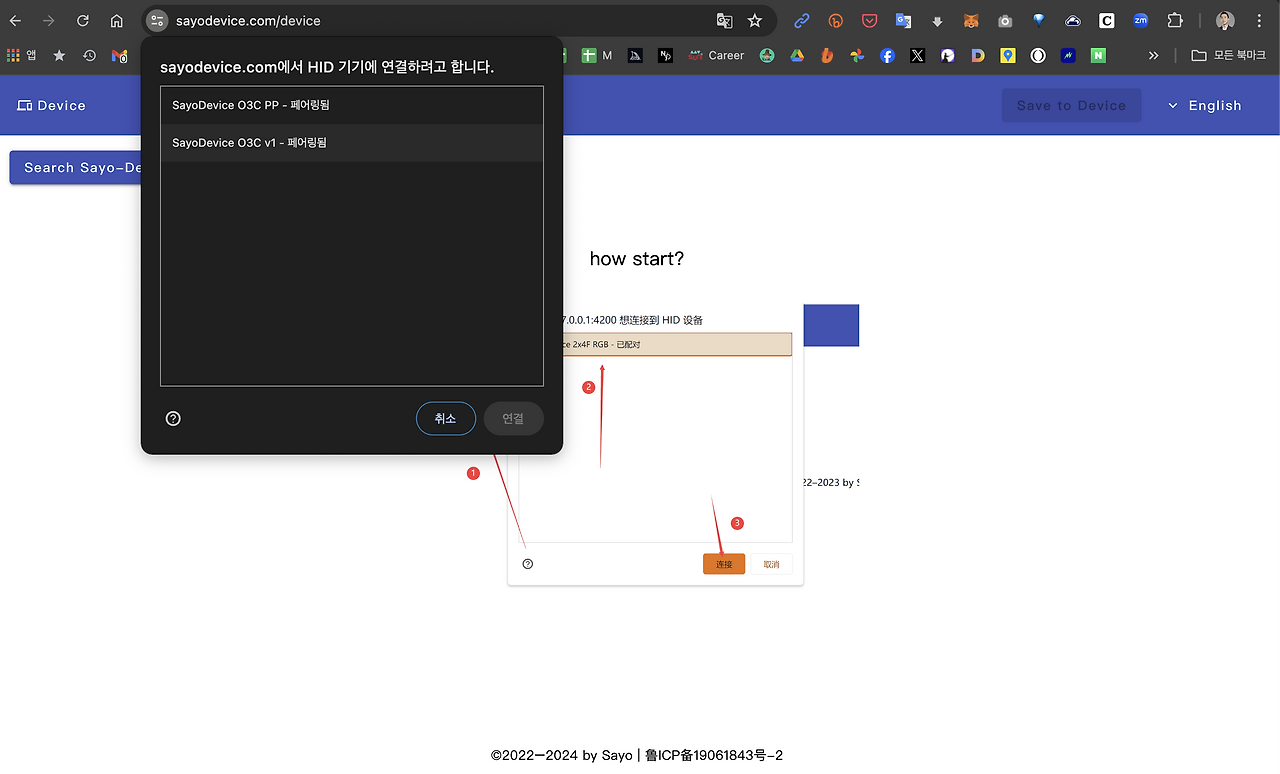Switch to the Device tab
This screenshot has width=1280, height=774.
pos(51,105)
